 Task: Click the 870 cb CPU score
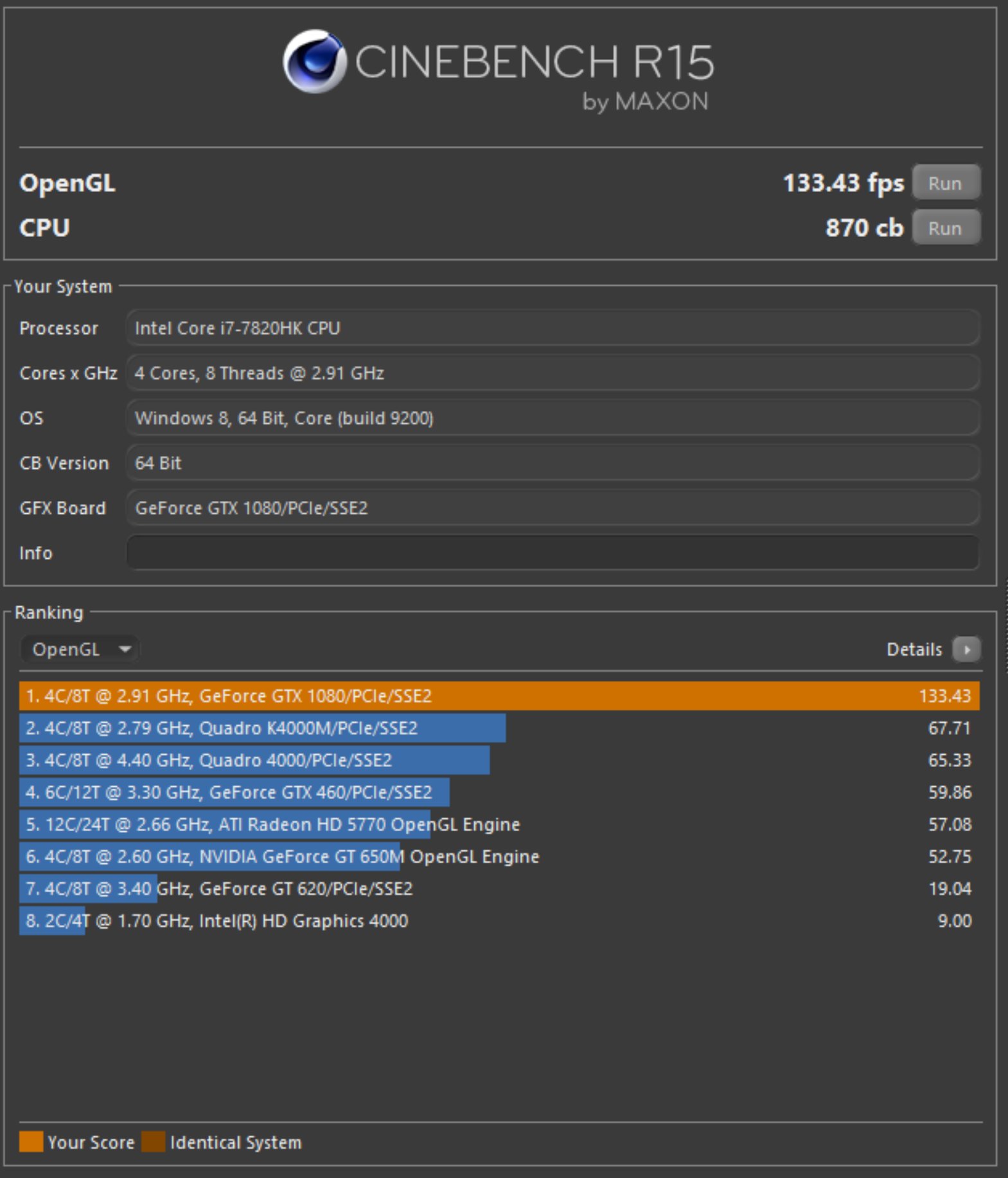click(x=864, y=228)
